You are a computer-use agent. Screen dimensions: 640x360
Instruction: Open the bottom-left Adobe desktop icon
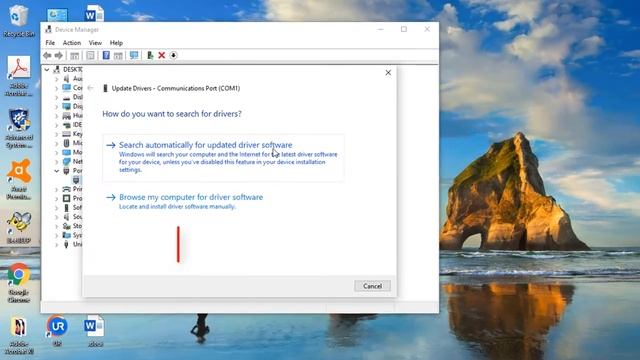click(x=19, y=335)
